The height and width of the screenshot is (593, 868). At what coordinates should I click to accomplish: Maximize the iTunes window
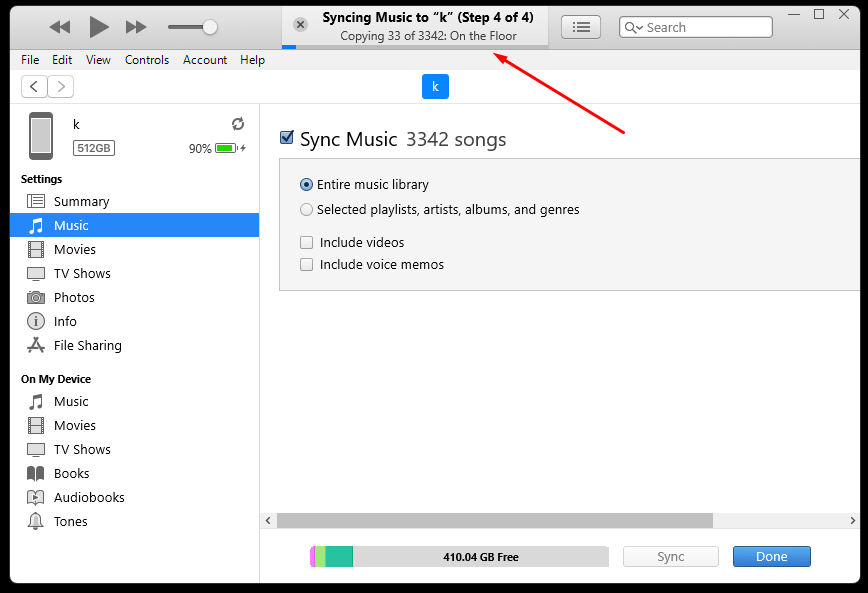819,14
